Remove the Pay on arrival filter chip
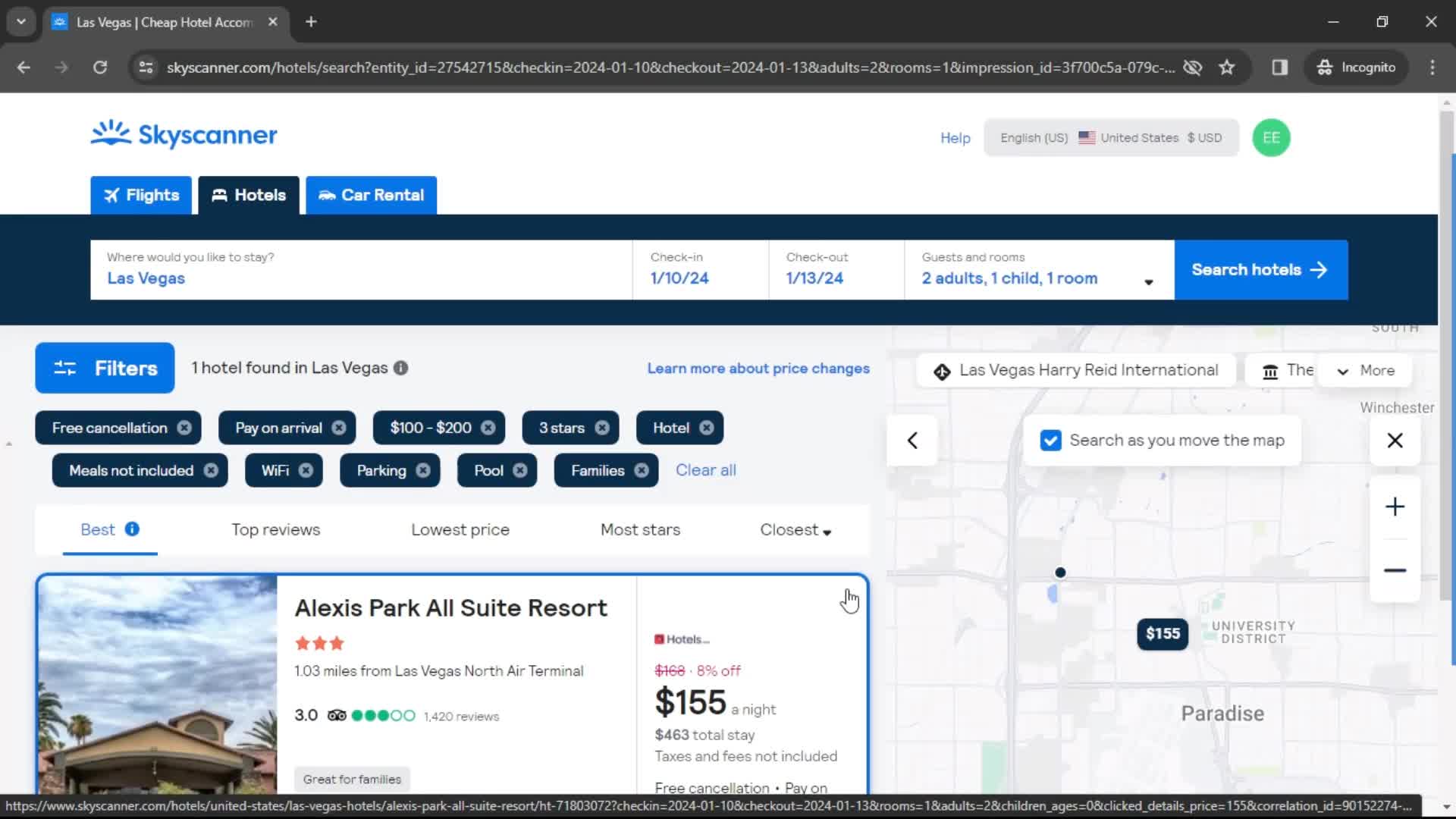The image size is (1456, 819). pos(339,428)
